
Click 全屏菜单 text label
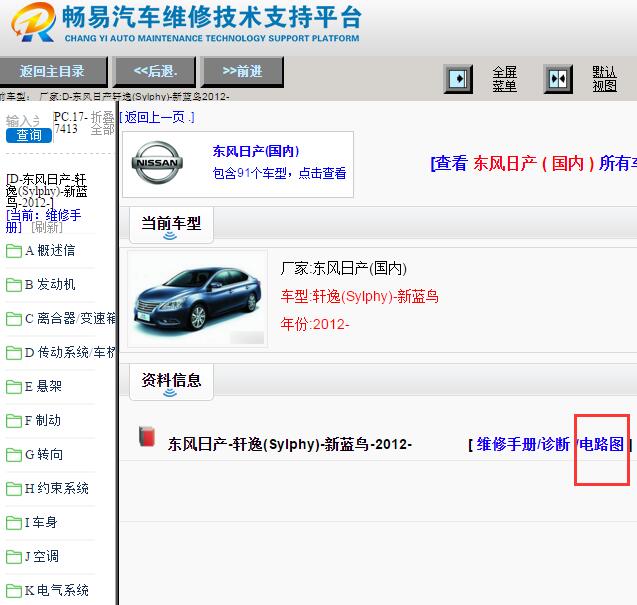click(x=505, y=79)
